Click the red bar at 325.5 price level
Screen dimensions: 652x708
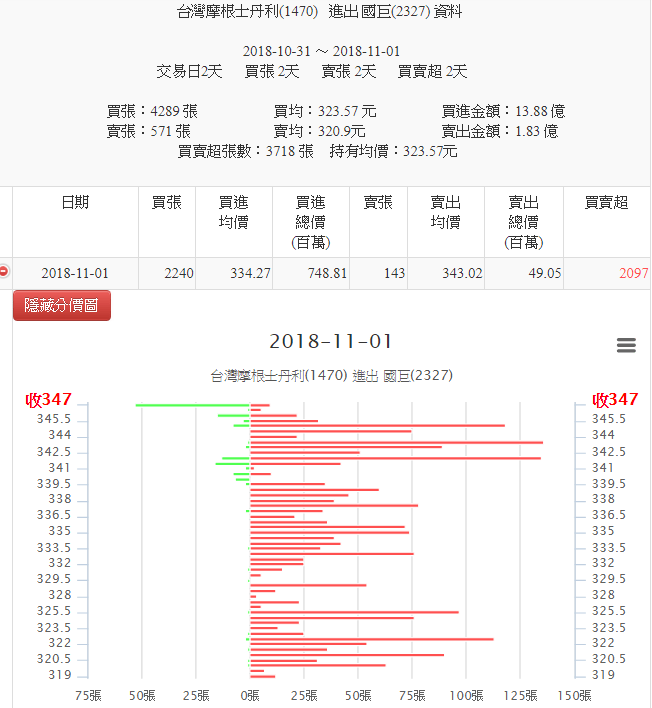tap(354, 612)
